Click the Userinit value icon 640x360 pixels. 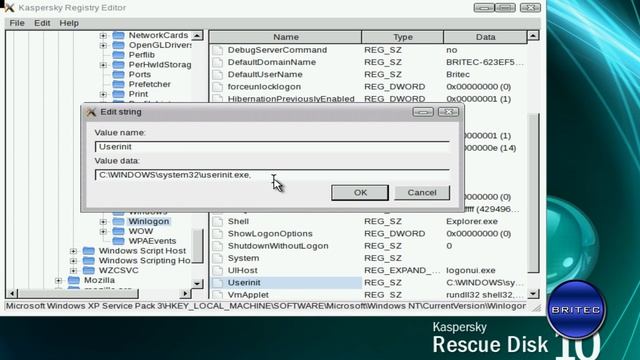click(218, 282)
